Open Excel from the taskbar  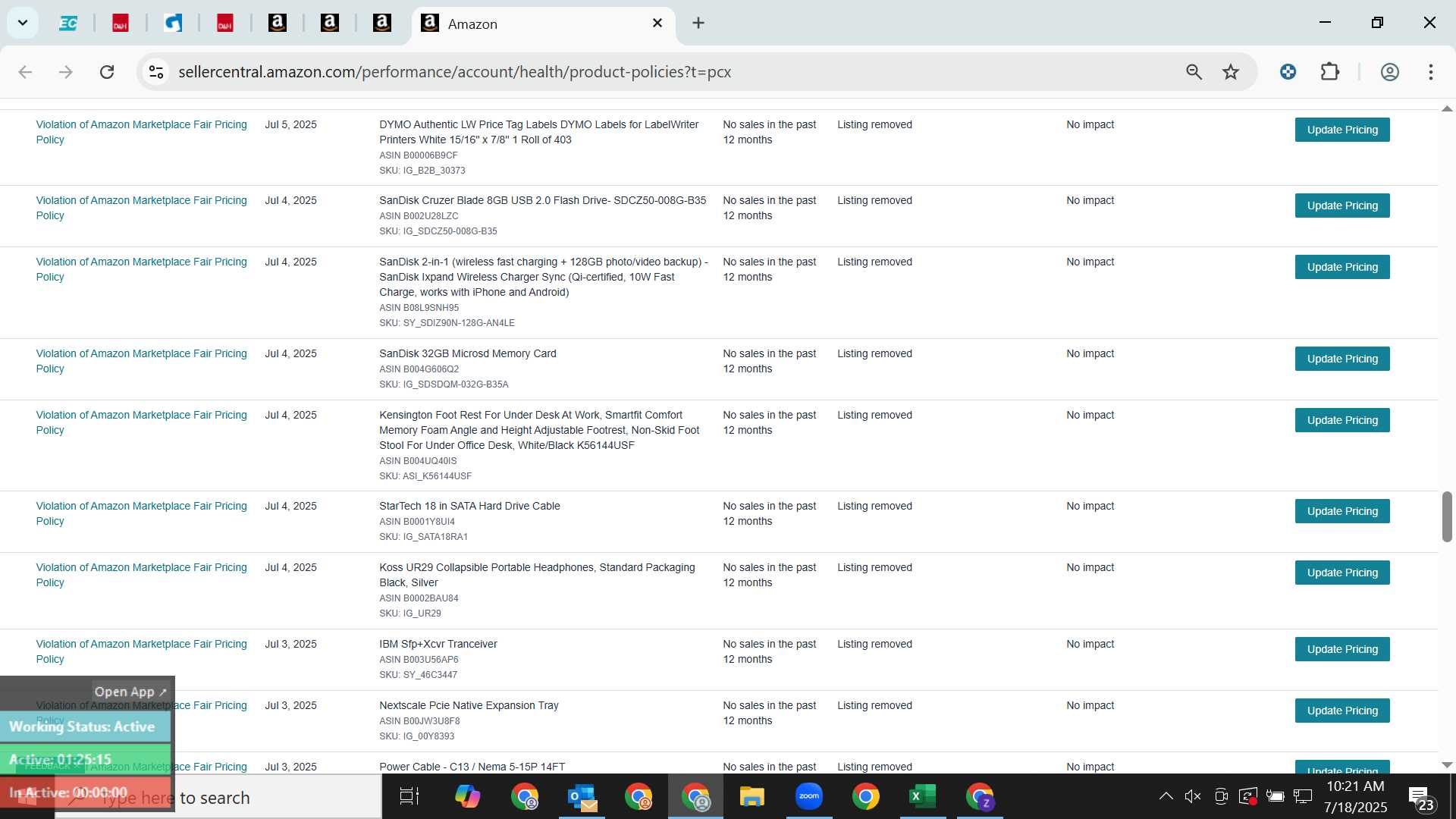[x=923, y=797]
